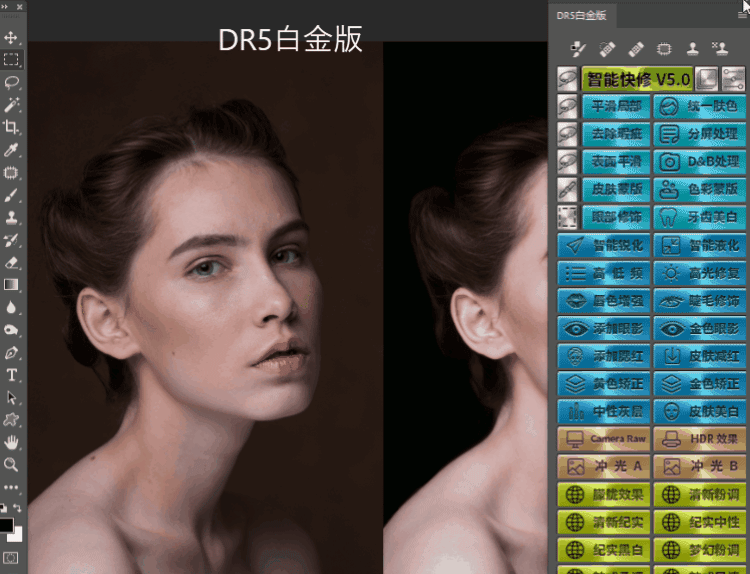Viewport: 750px width, 574px height.
Task: Select the Move tool
Action: pos(12,38)
